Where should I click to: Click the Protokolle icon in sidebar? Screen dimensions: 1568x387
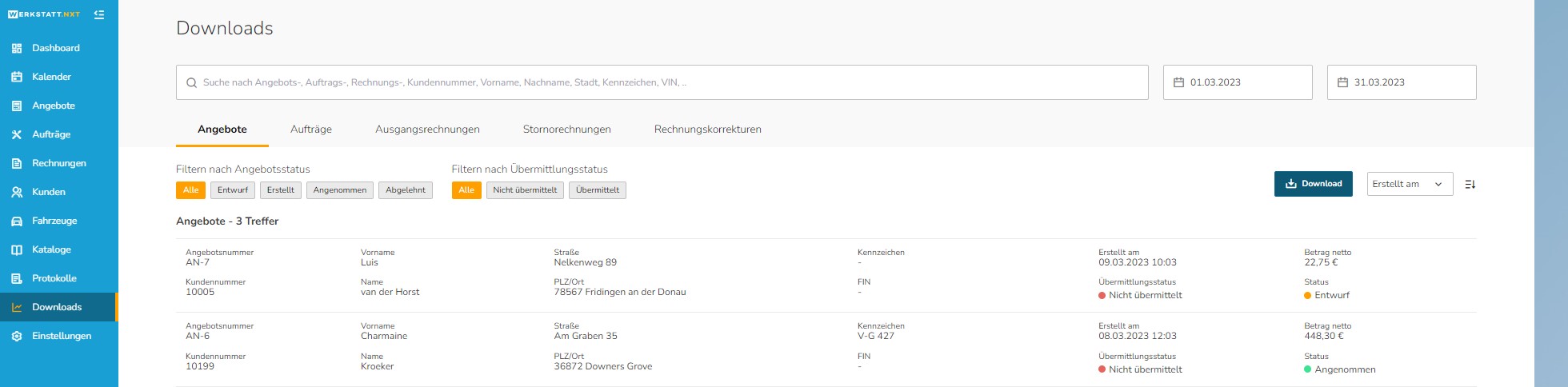[17, 278]
